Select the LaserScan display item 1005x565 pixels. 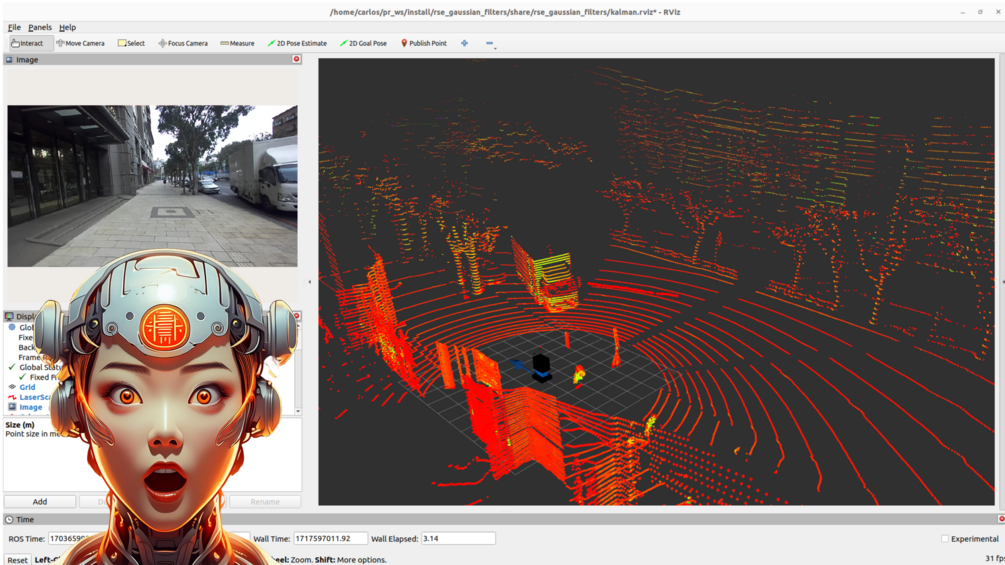[34, 397]
